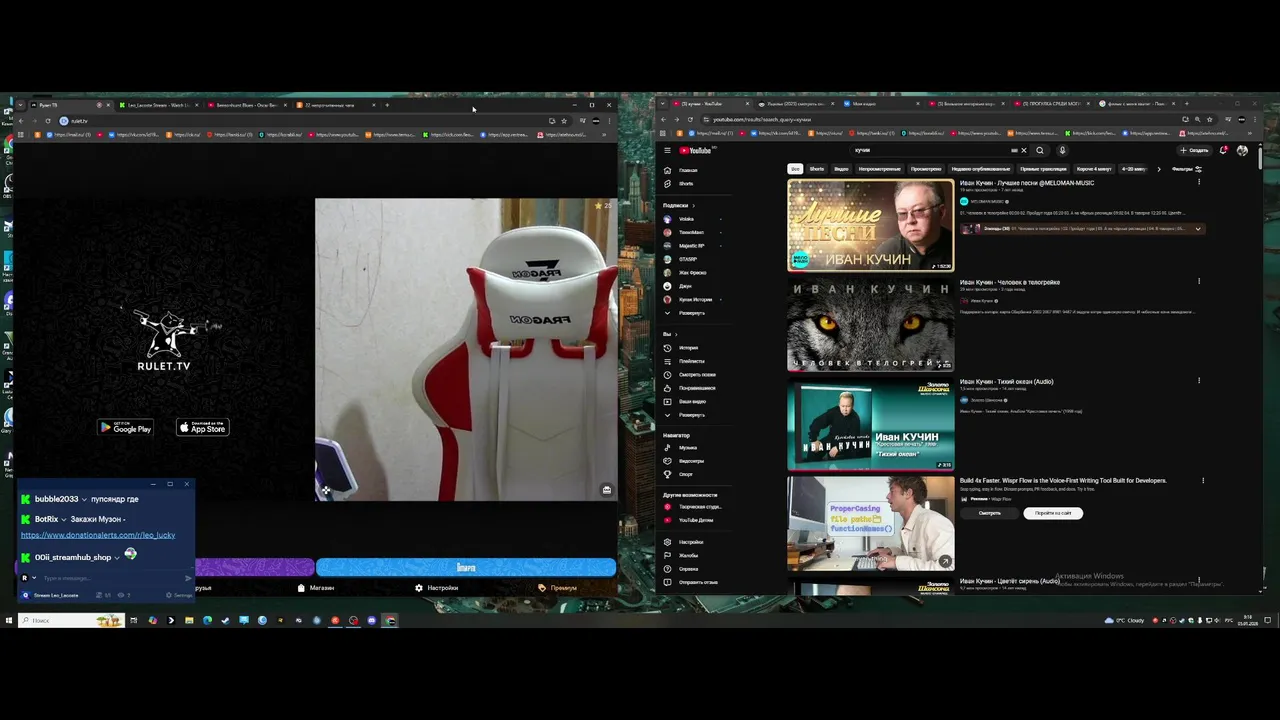1280x720 pixels.
Task: Click Смотреть on the Wispr Flow ad
Action: (990, 513)
